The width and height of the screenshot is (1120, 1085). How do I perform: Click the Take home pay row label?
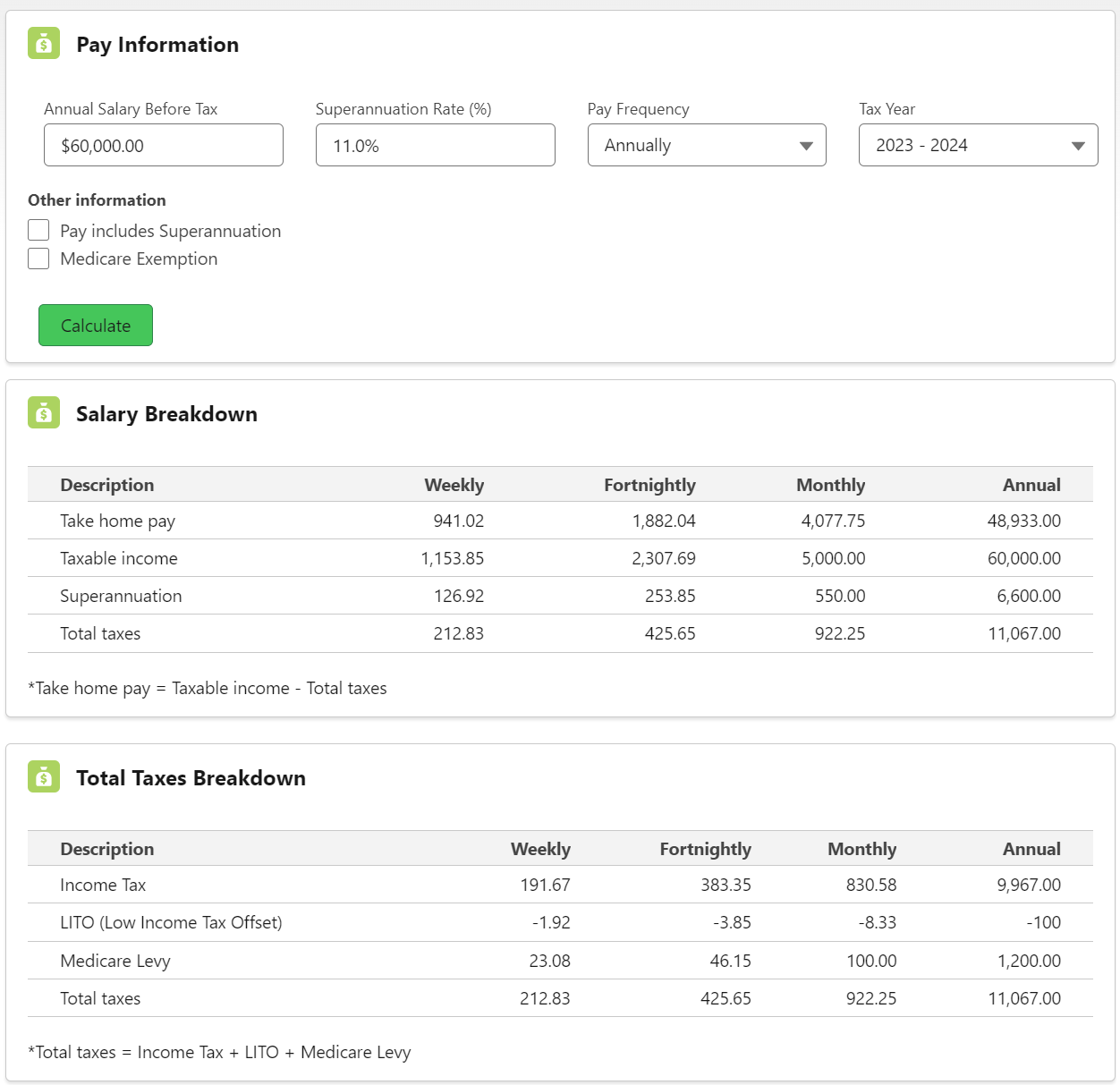118,521
